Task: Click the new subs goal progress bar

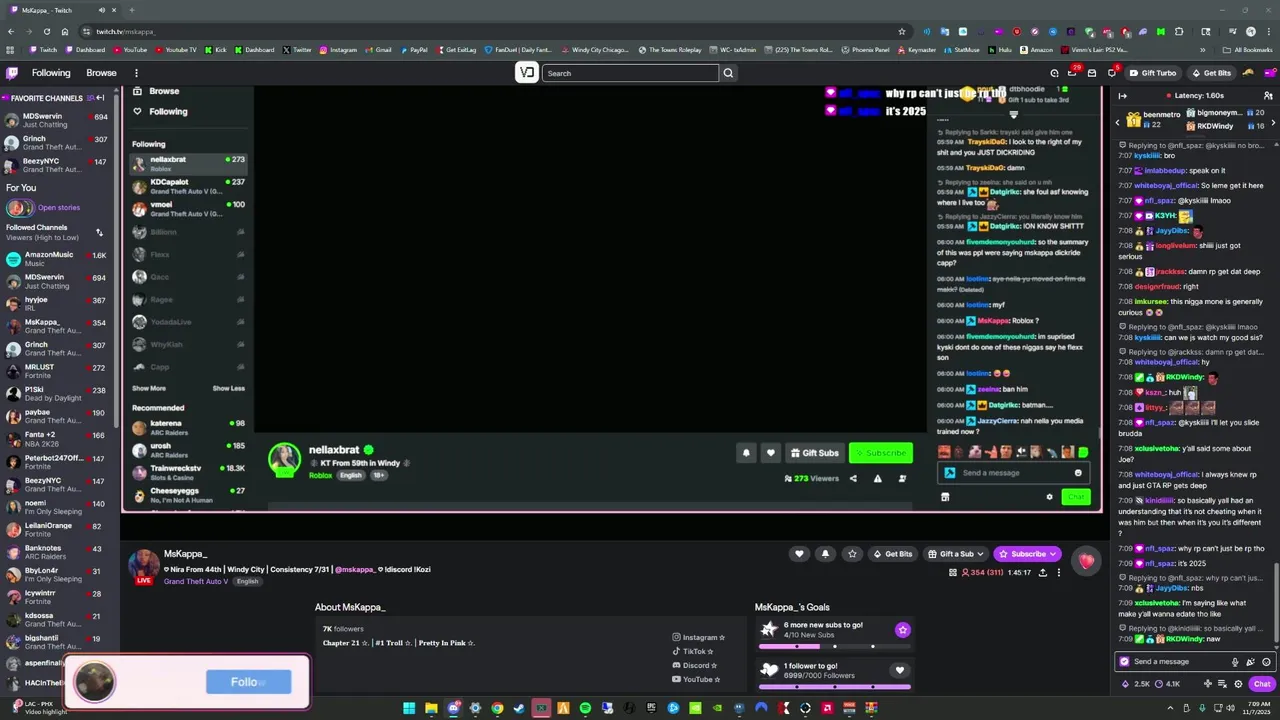Action: coord(835,646)
